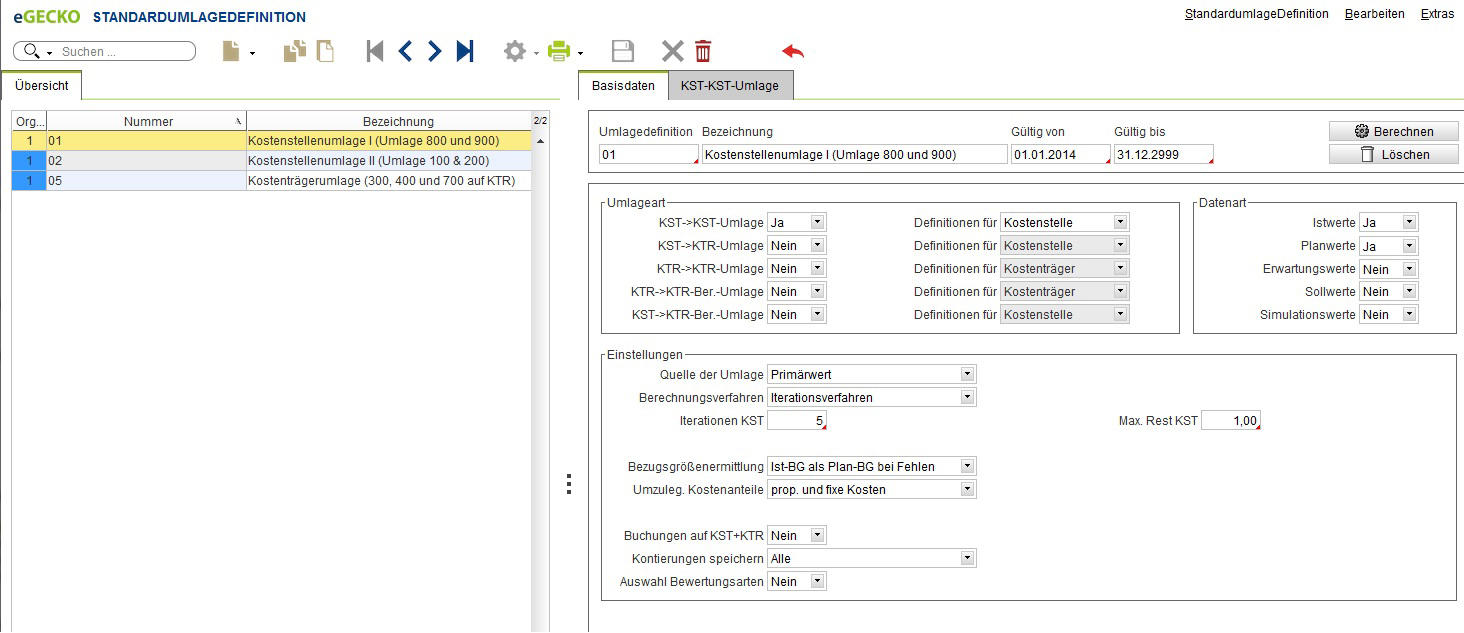Click the Gültig bis date field

click(1163, 155)
